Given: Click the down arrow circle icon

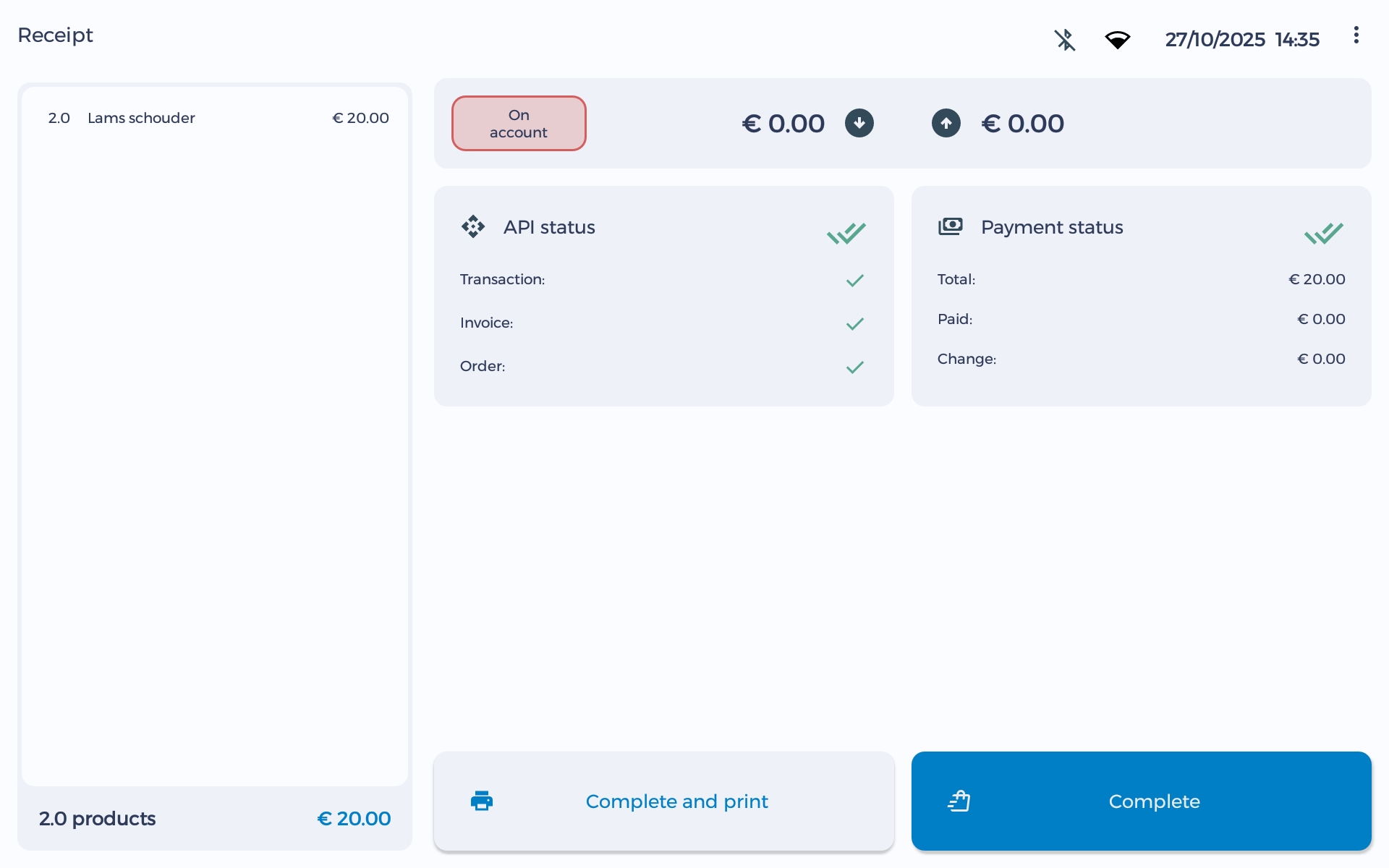Looking at the screenshot, I should [859, 123].
